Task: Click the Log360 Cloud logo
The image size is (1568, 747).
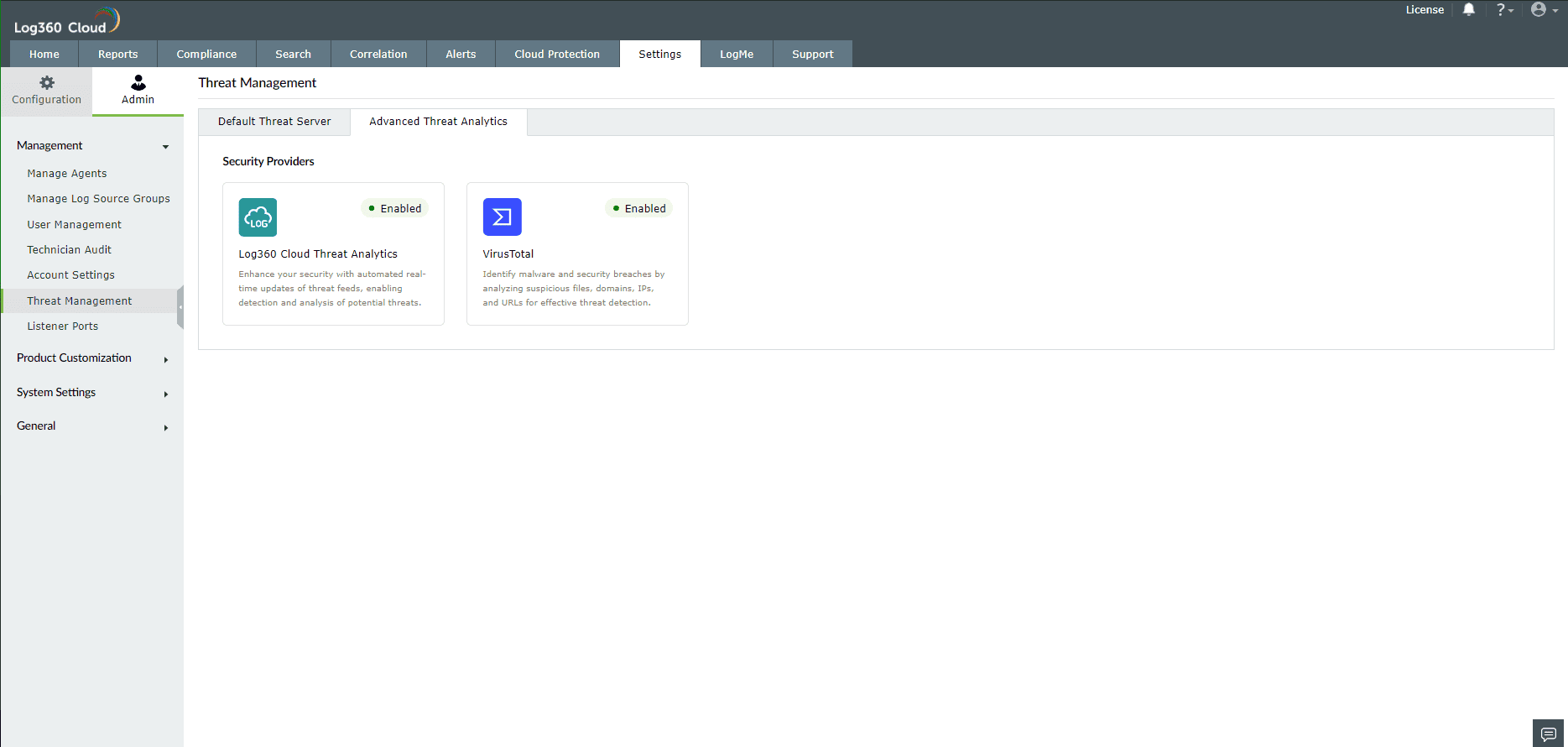Action: click(x=67, y=21)
